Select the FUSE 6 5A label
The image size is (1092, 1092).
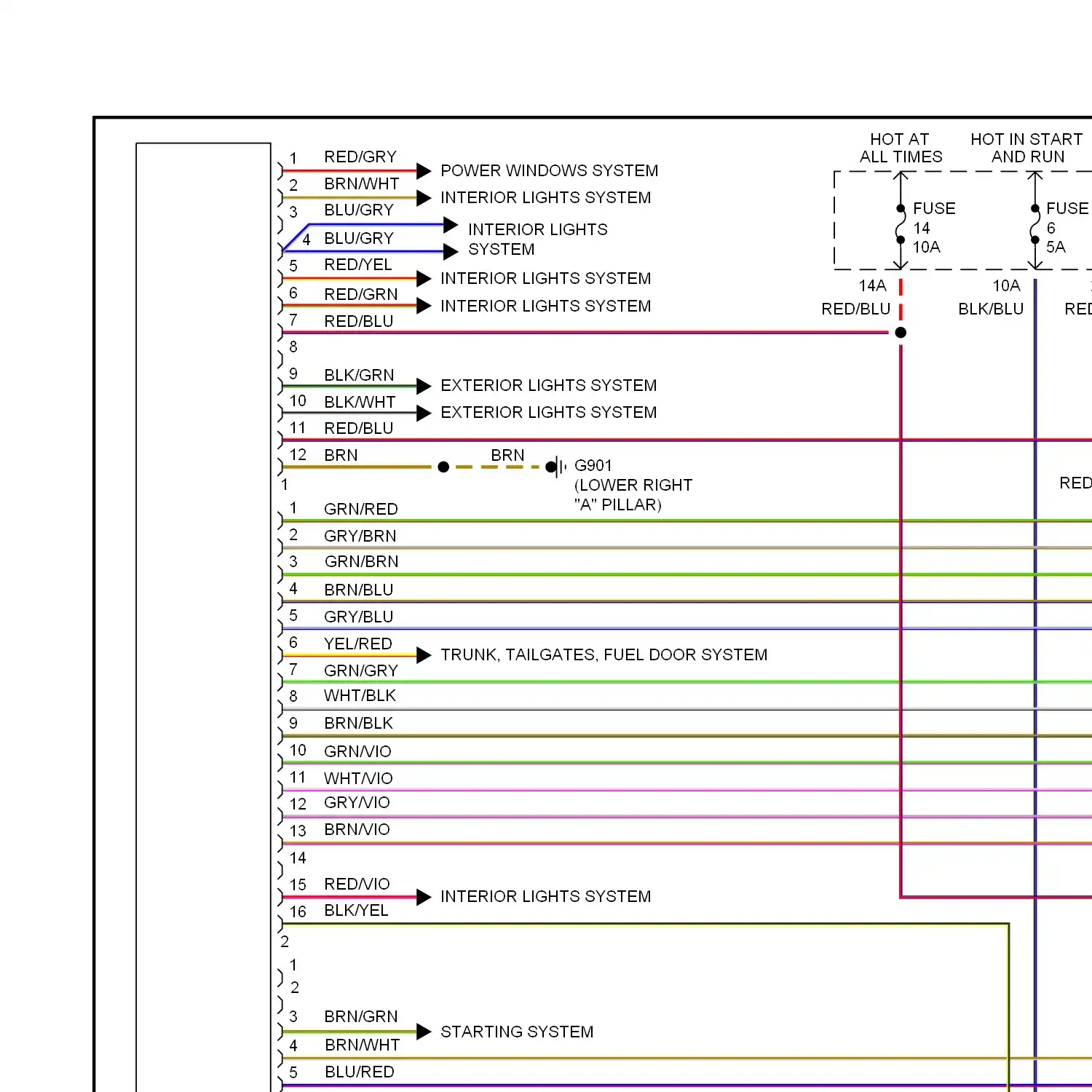coord(1067,228)
